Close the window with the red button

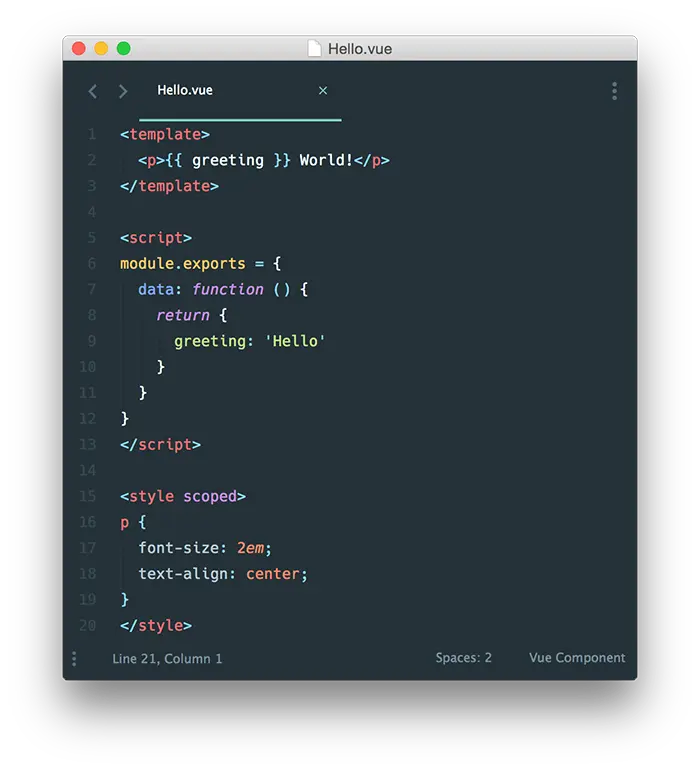[79, 49]
